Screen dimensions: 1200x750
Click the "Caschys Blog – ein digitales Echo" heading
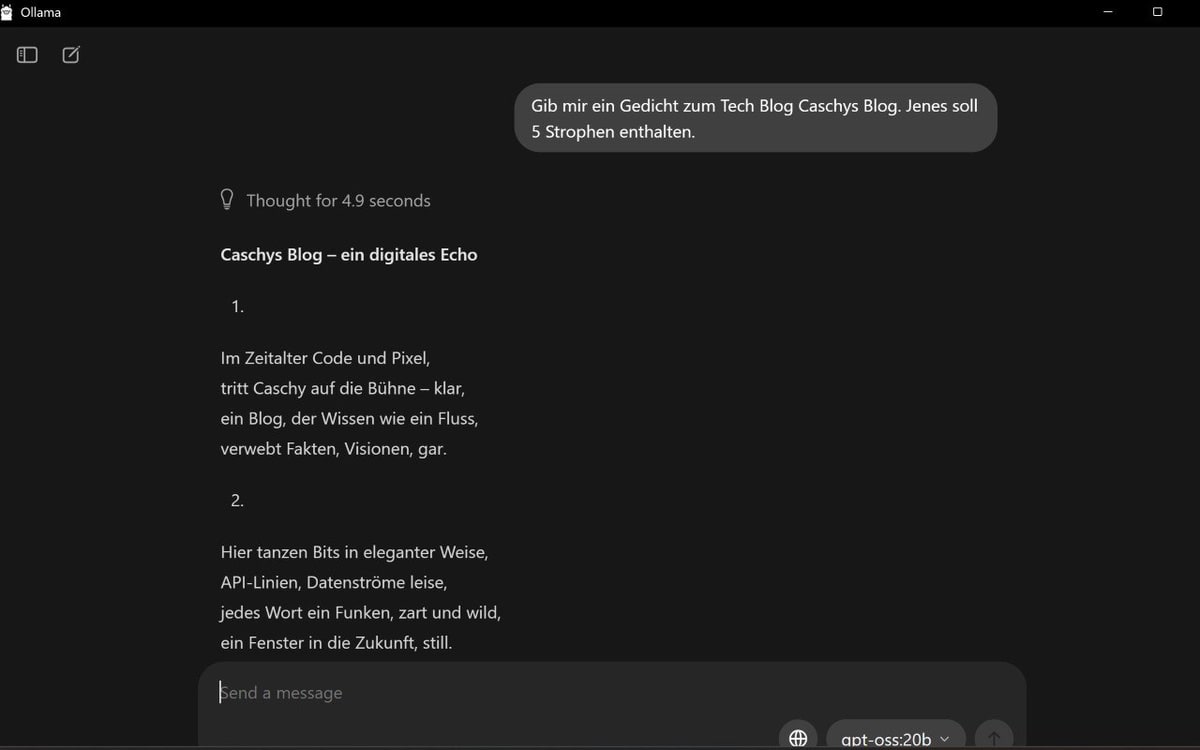click(x=349, y=254)
